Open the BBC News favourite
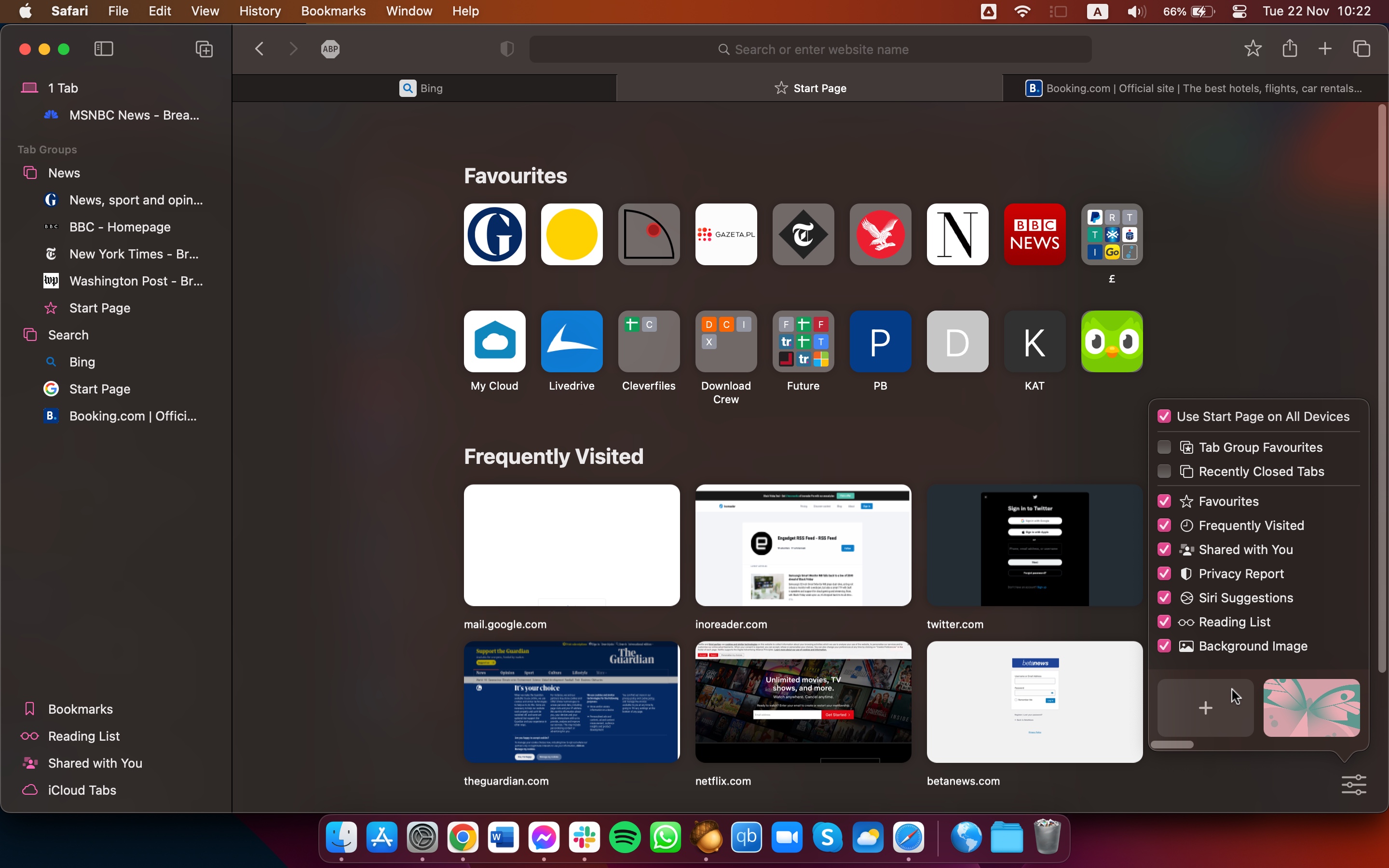 point(1035,234)
